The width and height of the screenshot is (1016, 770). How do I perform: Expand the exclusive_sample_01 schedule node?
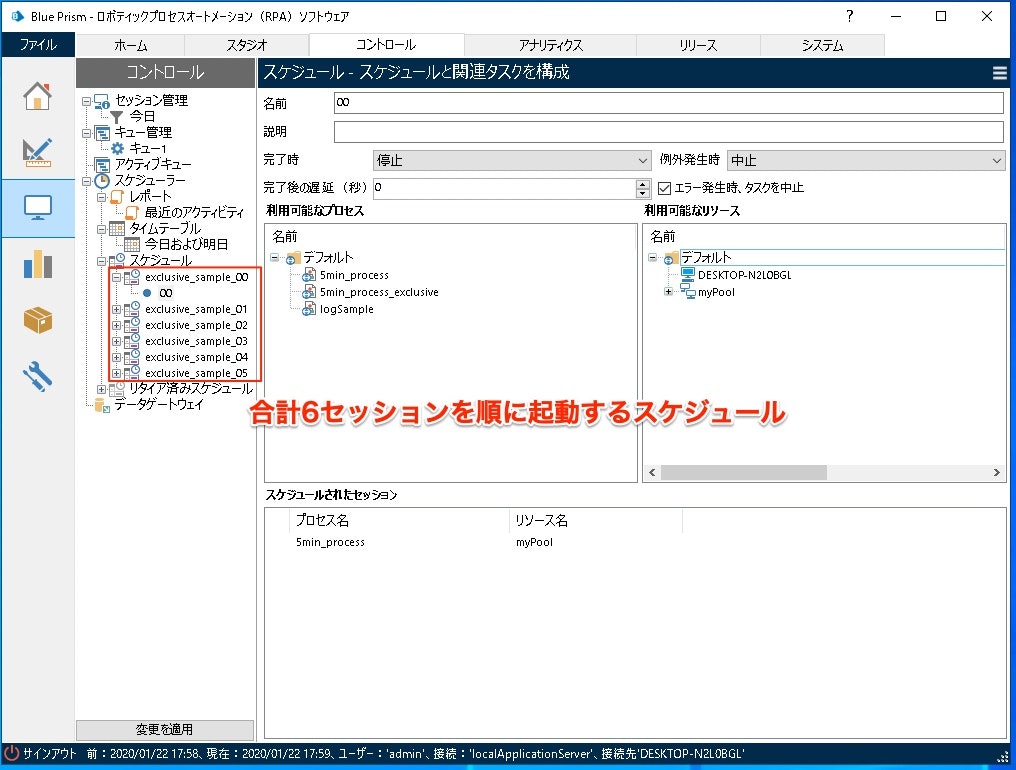point(117,309)
